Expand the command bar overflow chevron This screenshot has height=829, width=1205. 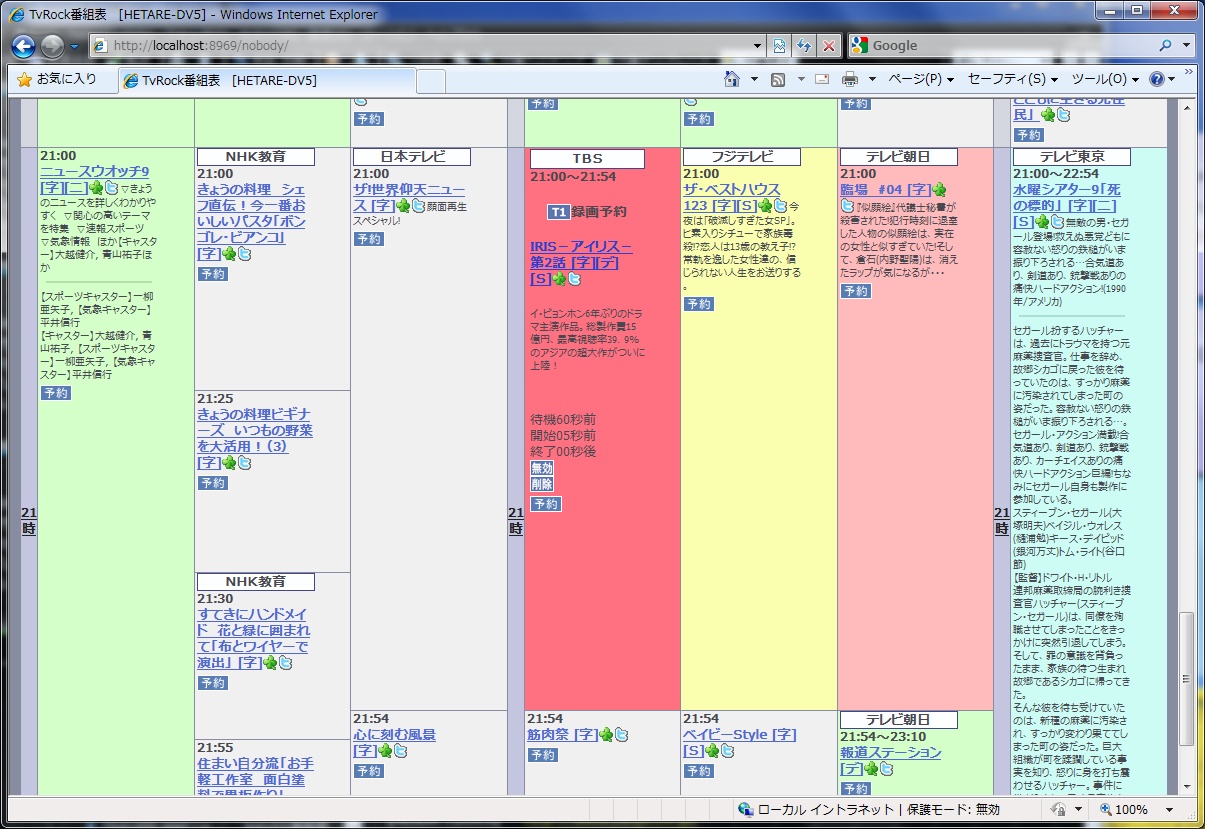1188,73
